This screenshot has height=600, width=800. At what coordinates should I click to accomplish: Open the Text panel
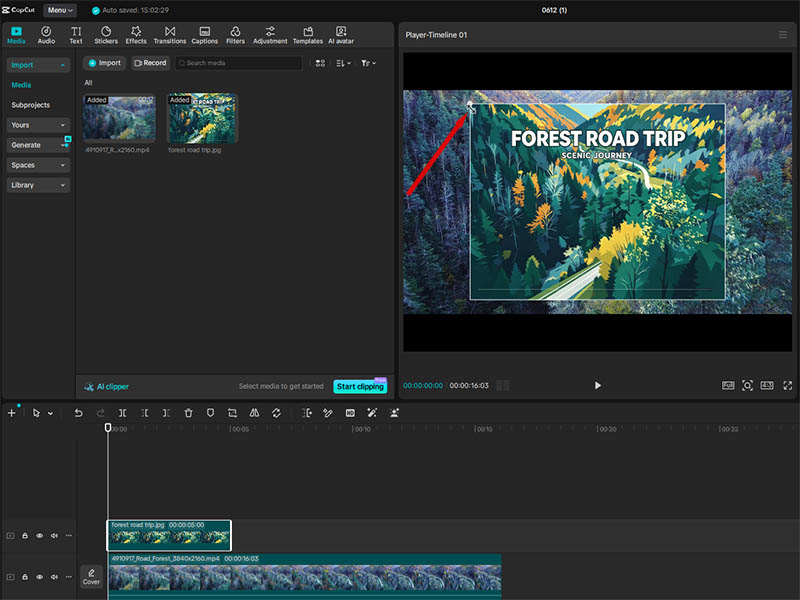[x=76, y=35]
